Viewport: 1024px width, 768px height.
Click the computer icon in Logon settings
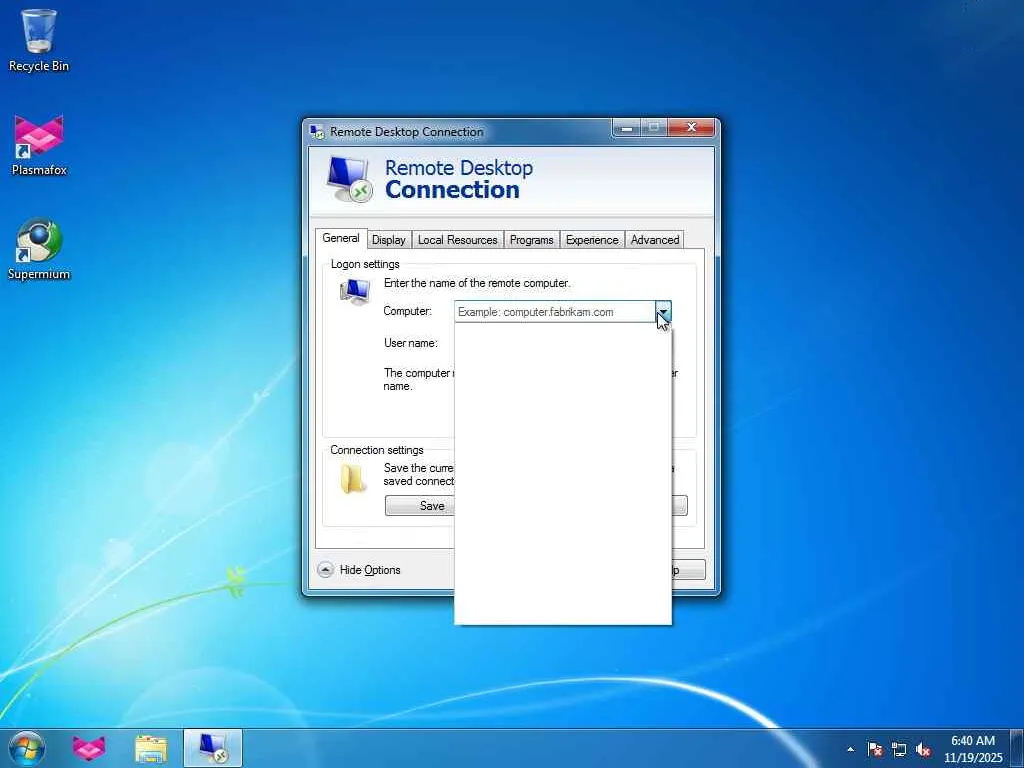355,291
